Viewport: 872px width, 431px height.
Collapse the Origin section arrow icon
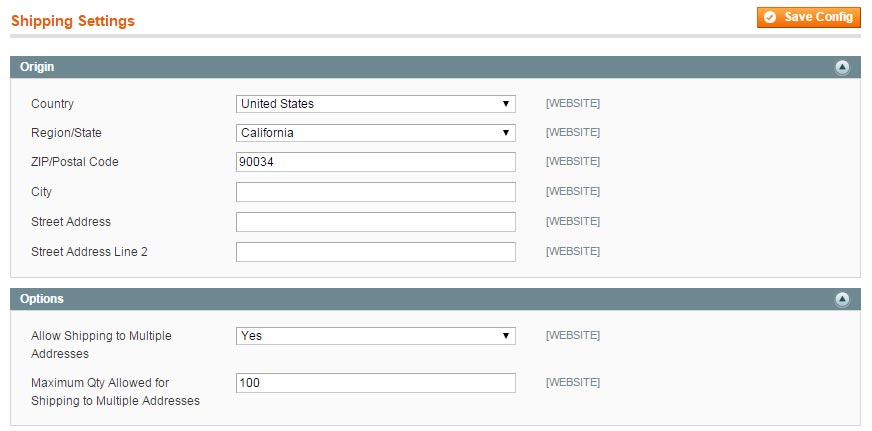coord(843,67)
